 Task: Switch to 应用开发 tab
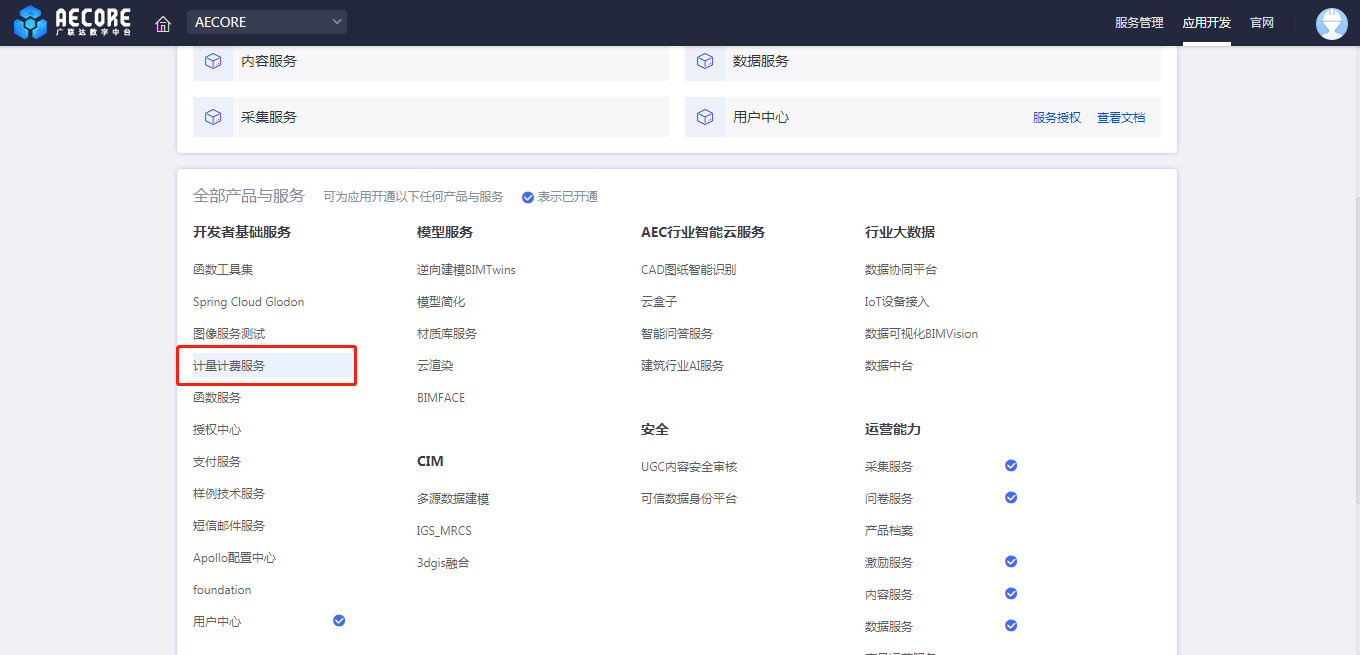point(1207,23)
